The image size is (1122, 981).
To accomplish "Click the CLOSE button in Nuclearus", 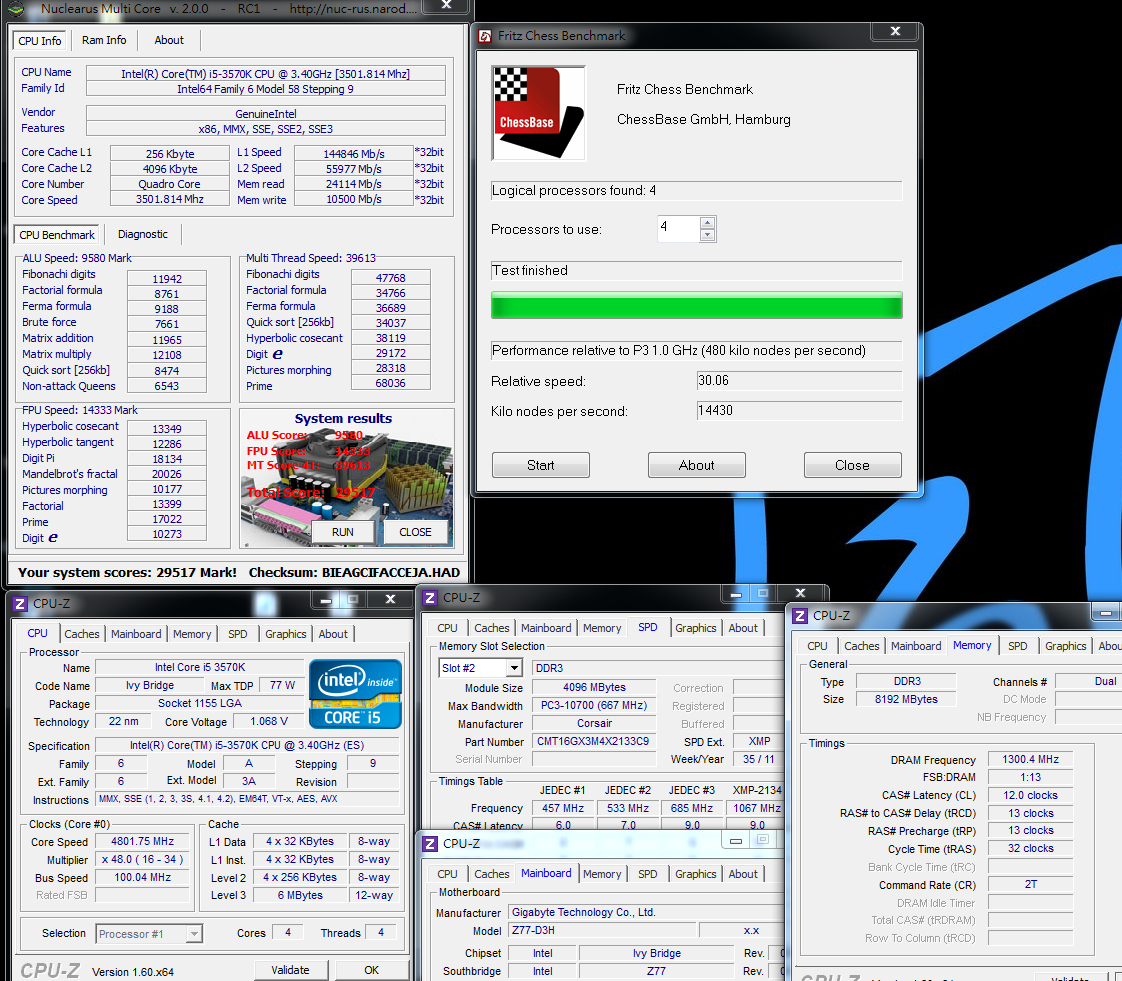I will coord(415,532).
